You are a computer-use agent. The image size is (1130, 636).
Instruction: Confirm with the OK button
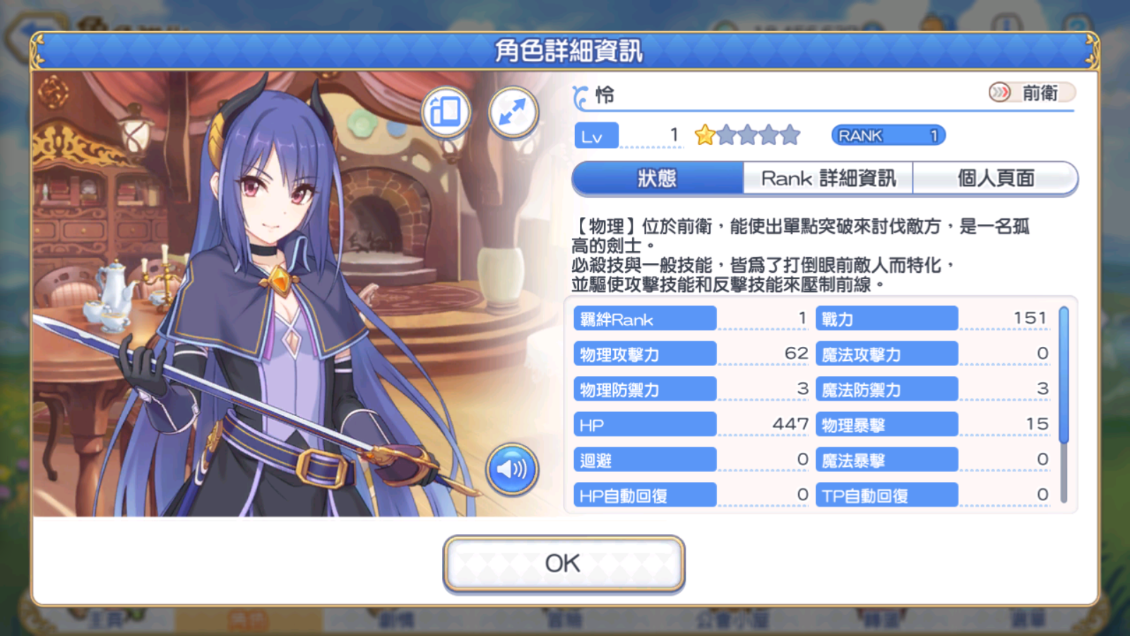pos(564,563)
